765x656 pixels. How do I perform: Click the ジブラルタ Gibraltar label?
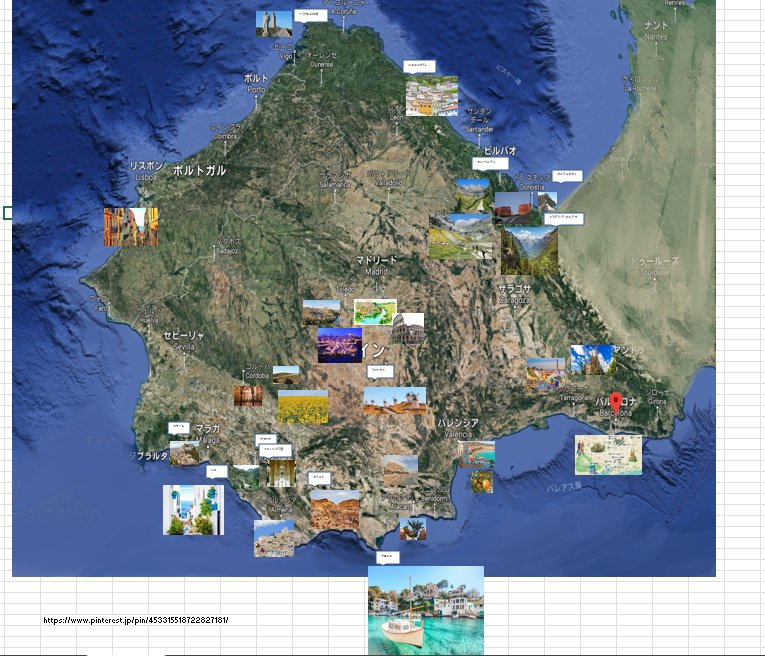coord(150,456)
